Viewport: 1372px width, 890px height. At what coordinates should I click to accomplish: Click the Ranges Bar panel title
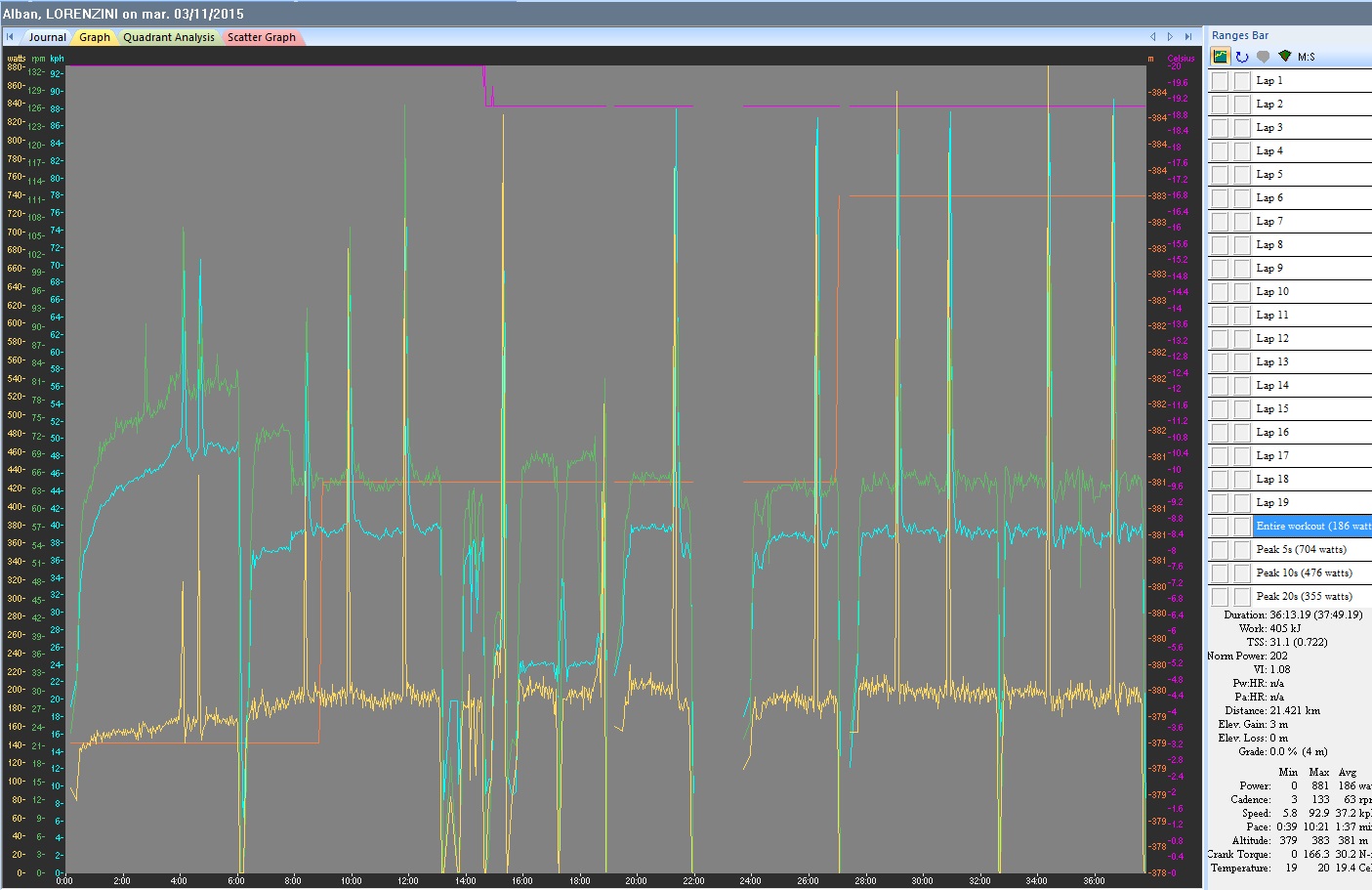coord(1240,35)
